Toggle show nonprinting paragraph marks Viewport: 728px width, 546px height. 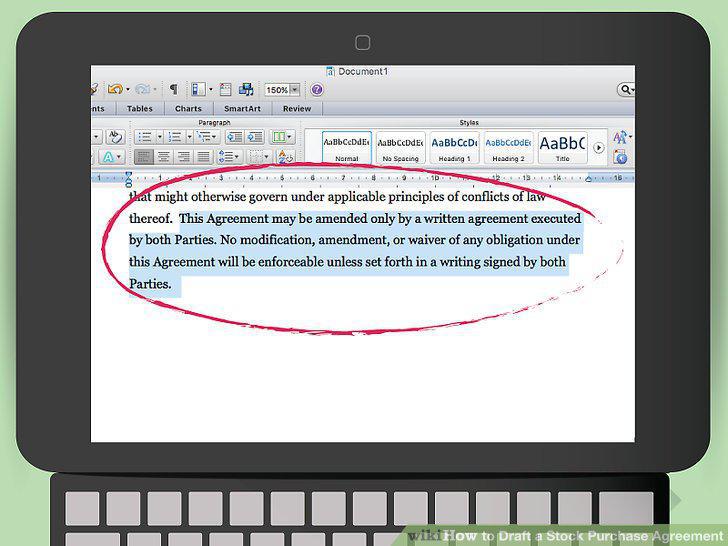tap(174, 89)
